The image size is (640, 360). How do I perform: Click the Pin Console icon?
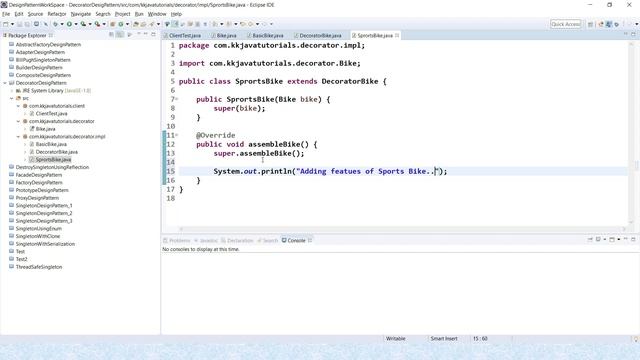tap(590, 239)
